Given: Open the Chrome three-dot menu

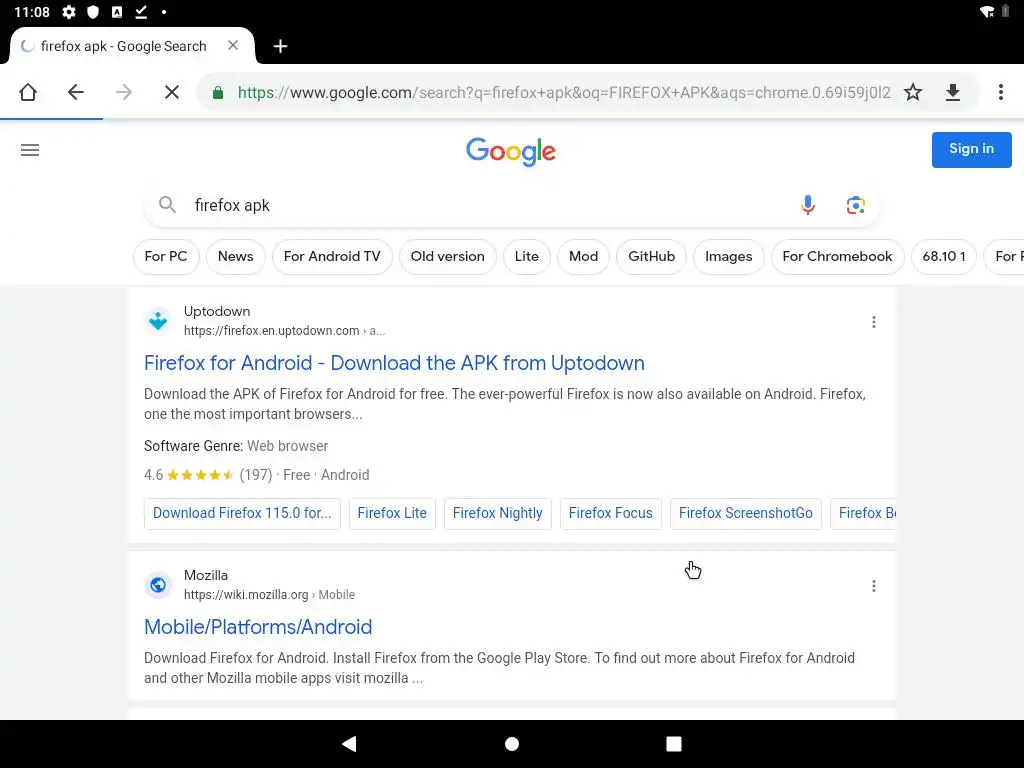Looking at the screenshot, I should click(1000, 92).
